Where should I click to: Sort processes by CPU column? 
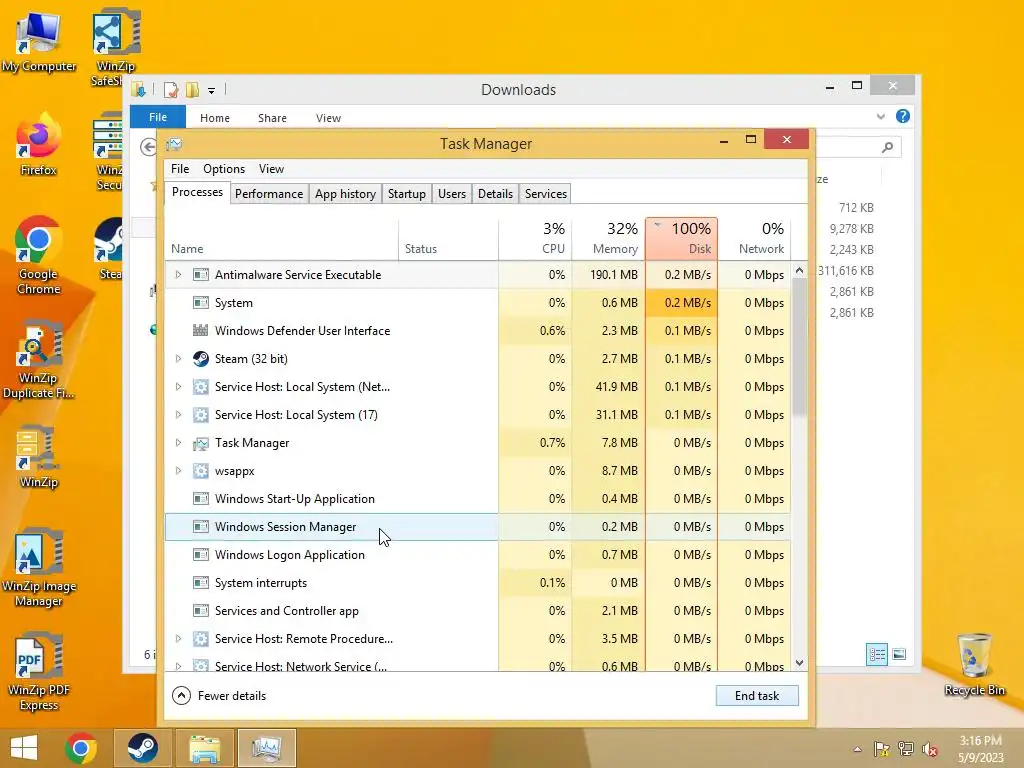pos(536,238)
